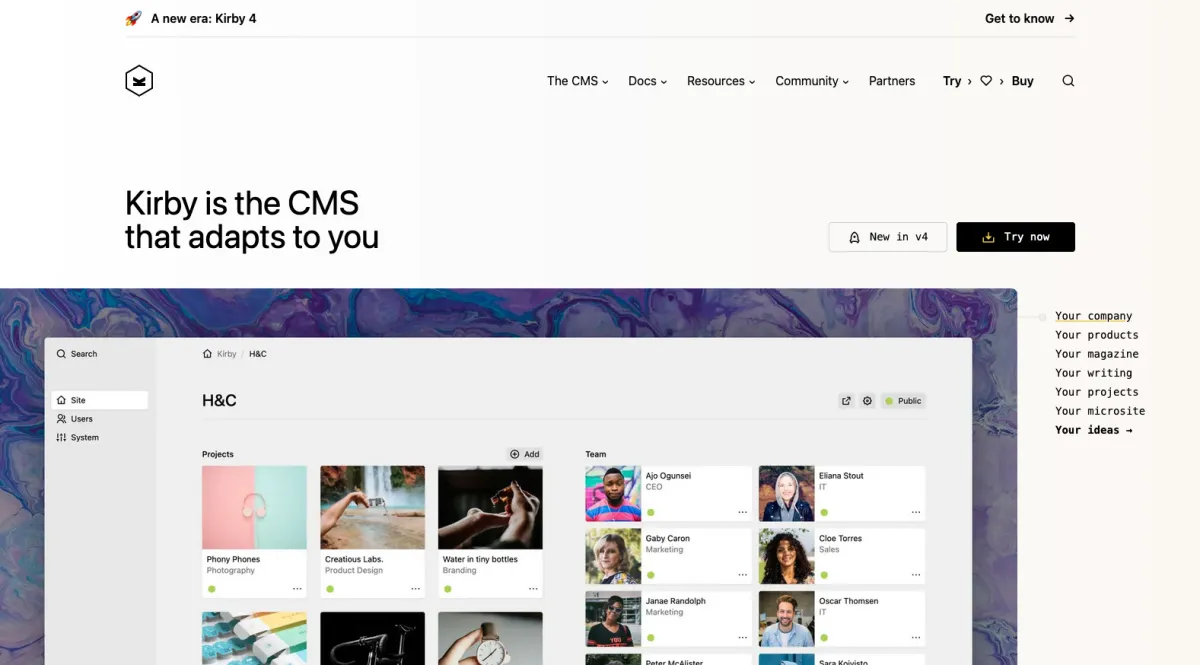Select Your writing in list

click(x=1094, y=373)
